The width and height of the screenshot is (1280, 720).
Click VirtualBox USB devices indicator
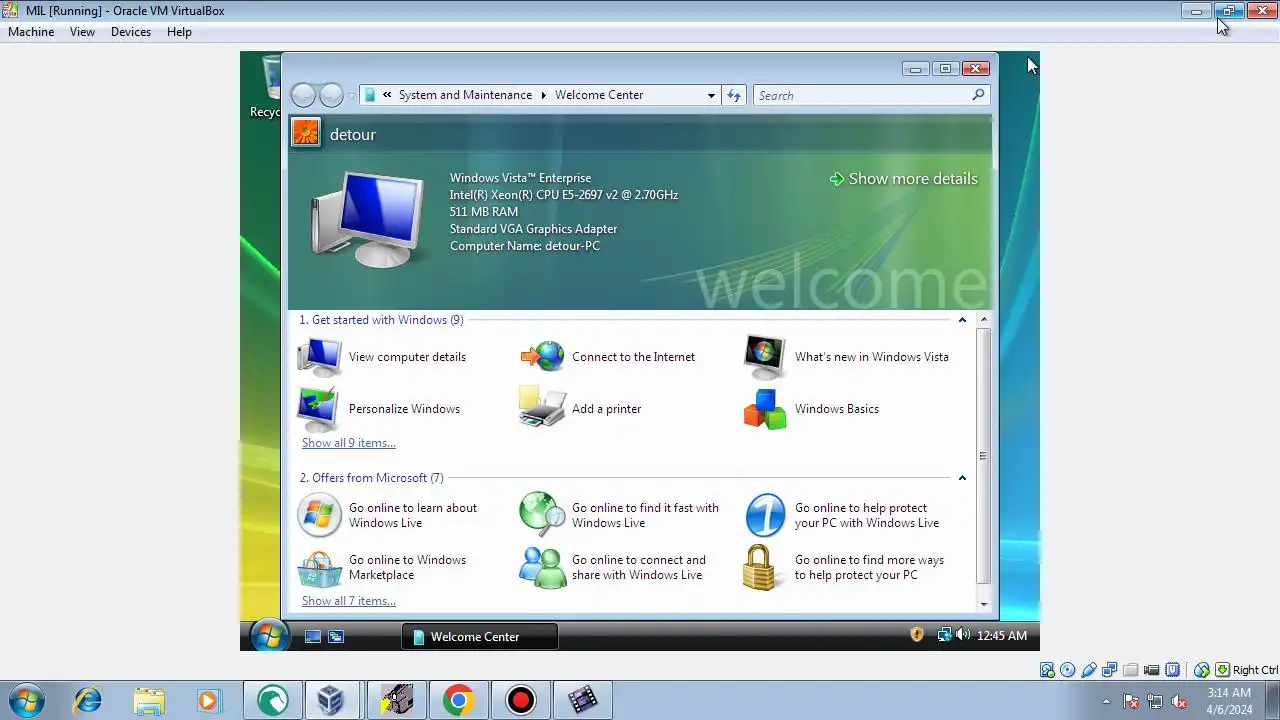[x=1089, y=670]
